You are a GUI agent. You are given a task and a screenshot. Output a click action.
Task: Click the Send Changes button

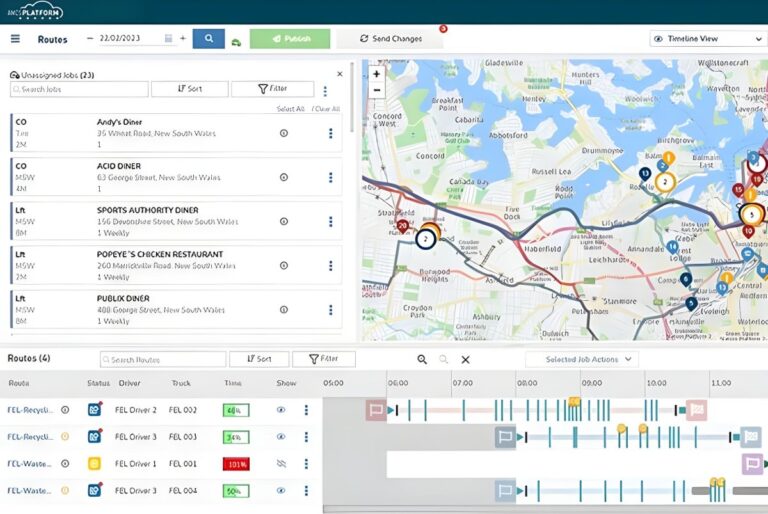[x=390, y=38]
